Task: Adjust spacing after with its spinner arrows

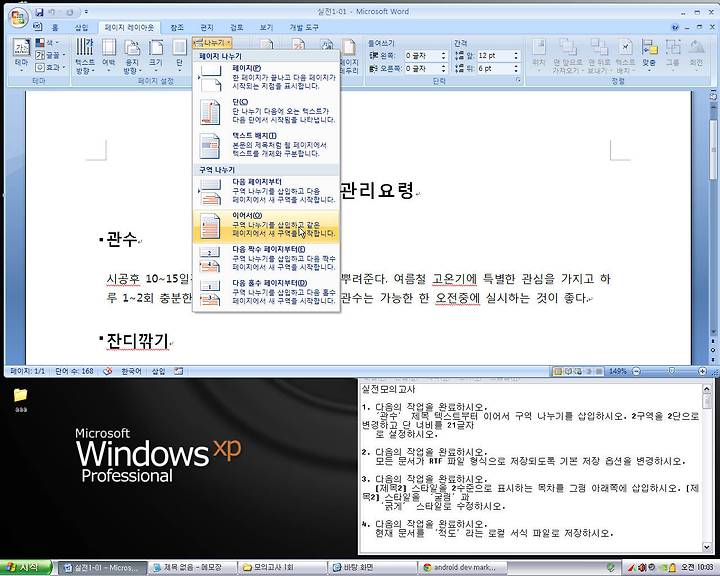Action: point(516,68)
